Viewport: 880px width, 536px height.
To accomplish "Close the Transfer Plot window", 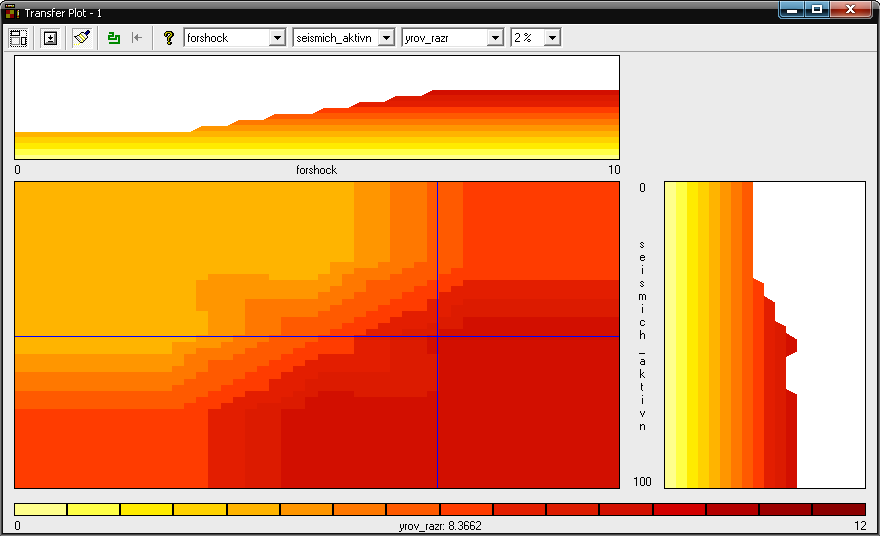I will tap(850, 10).
